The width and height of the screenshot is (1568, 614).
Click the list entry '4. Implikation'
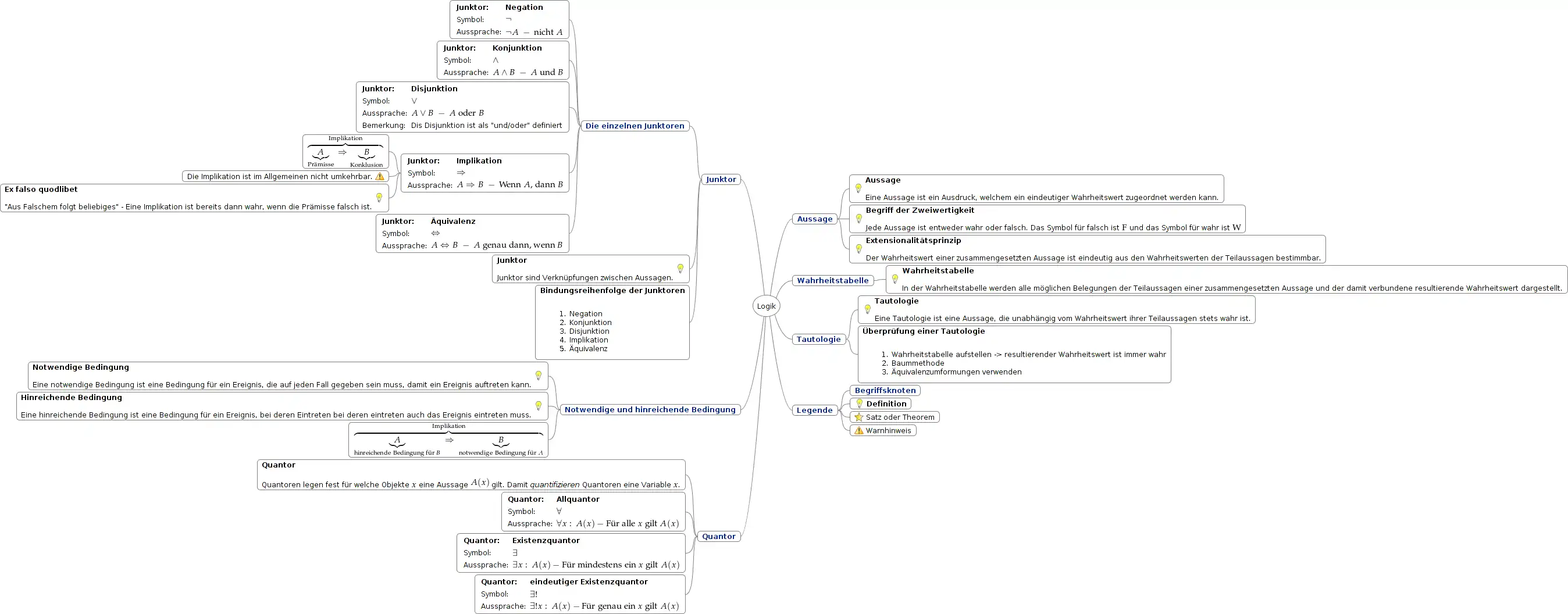pos(584,340)
